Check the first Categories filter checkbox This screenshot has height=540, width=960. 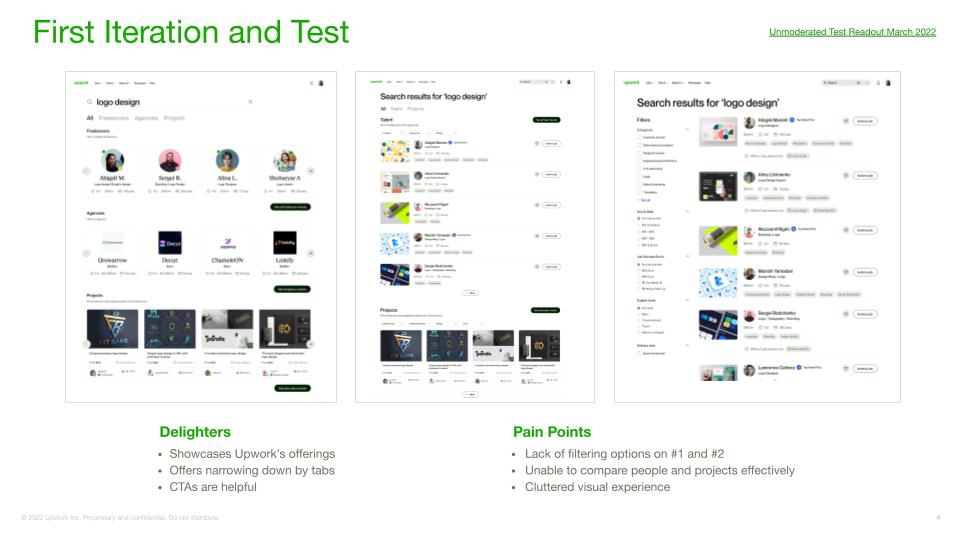639,137
